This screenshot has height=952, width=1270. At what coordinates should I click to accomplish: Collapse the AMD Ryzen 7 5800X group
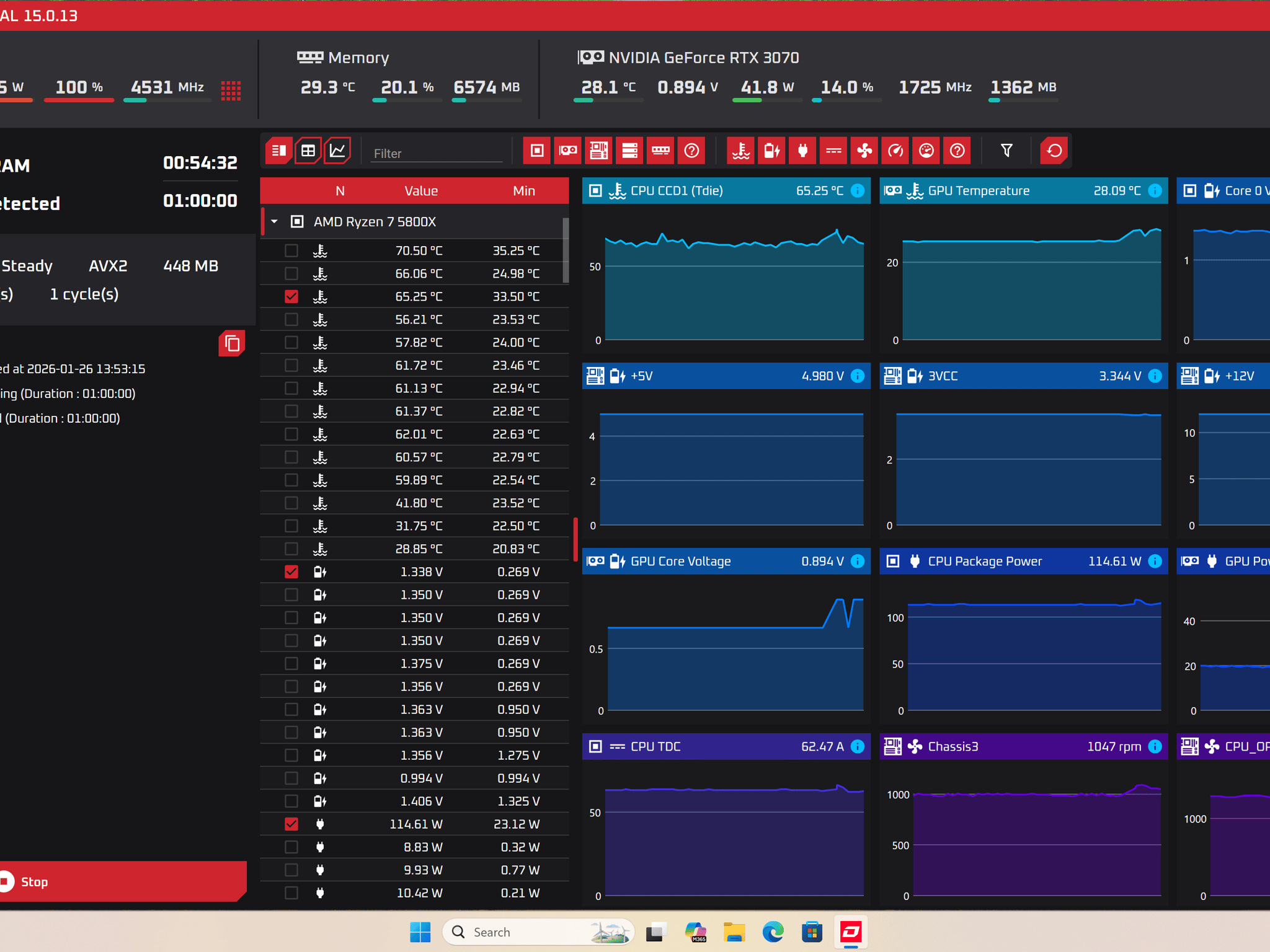pyautogui.click(x=275, y=222)
